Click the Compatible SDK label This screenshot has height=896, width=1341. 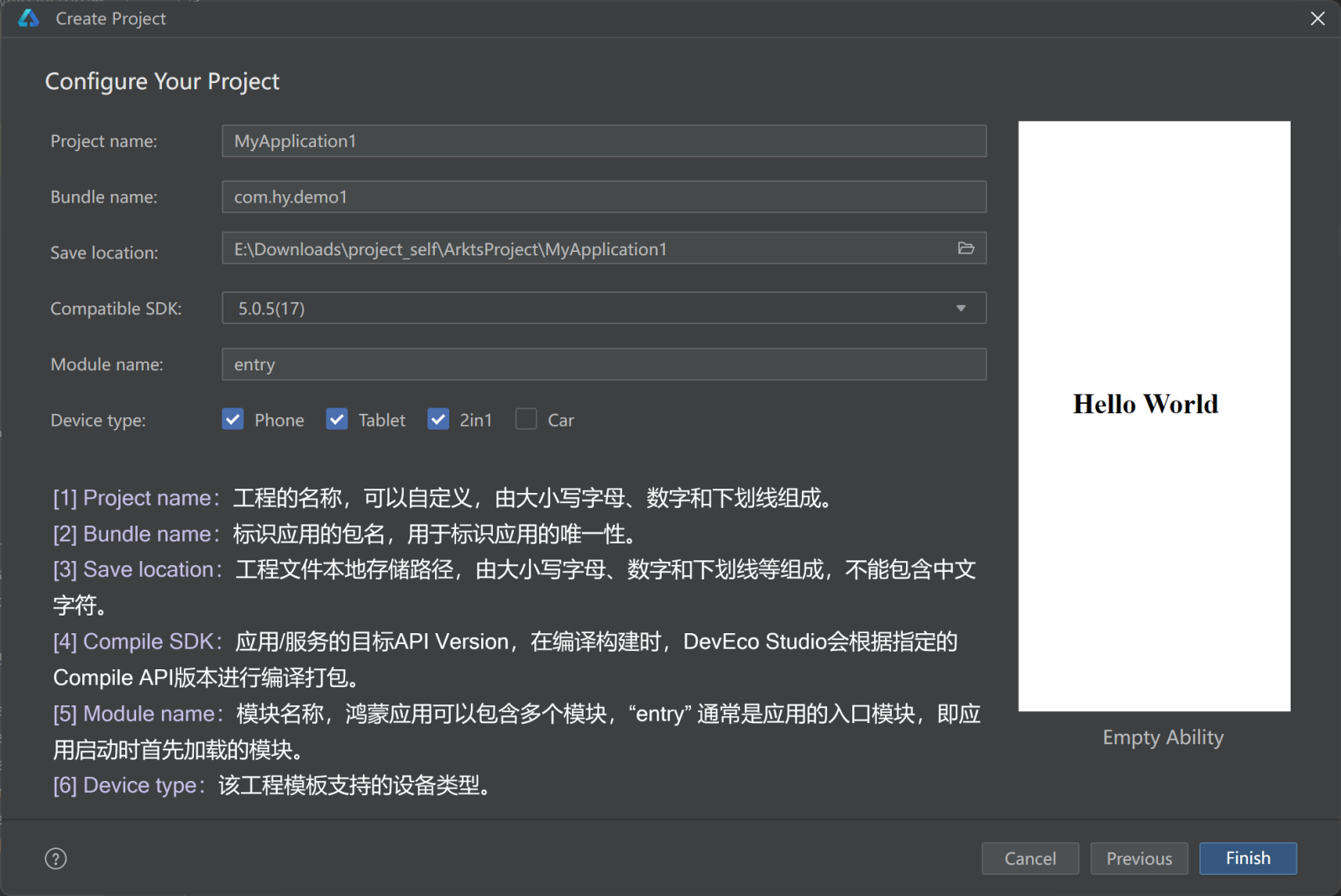click(x=116, y=308)
